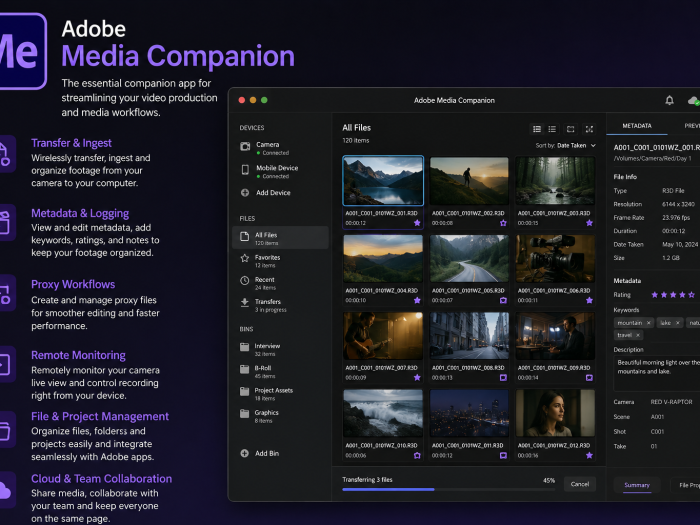Open the Sort by Date Taken dropdown
The image size is (700, 525).
pyautogui.click(x=566, y=146)
